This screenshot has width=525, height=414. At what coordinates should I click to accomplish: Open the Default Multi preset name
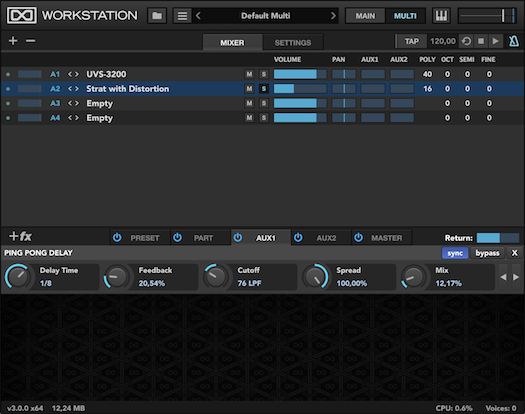click(x=266, y=16)
